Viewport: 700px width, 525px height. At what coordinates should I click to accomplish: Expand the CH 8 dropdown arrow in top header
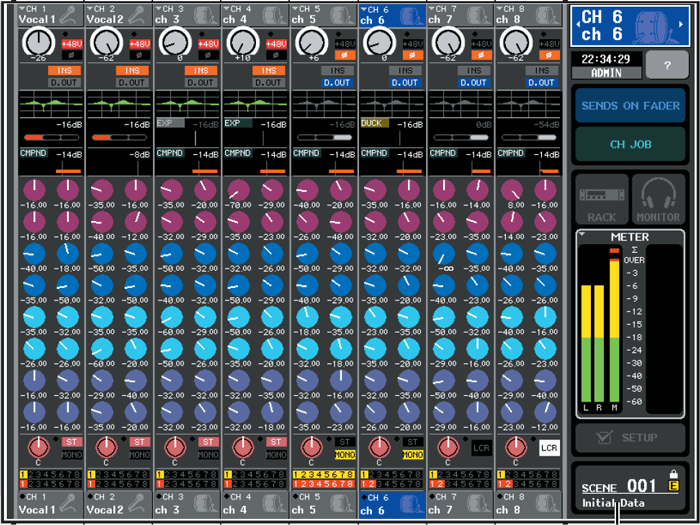[x=500, y=8]
